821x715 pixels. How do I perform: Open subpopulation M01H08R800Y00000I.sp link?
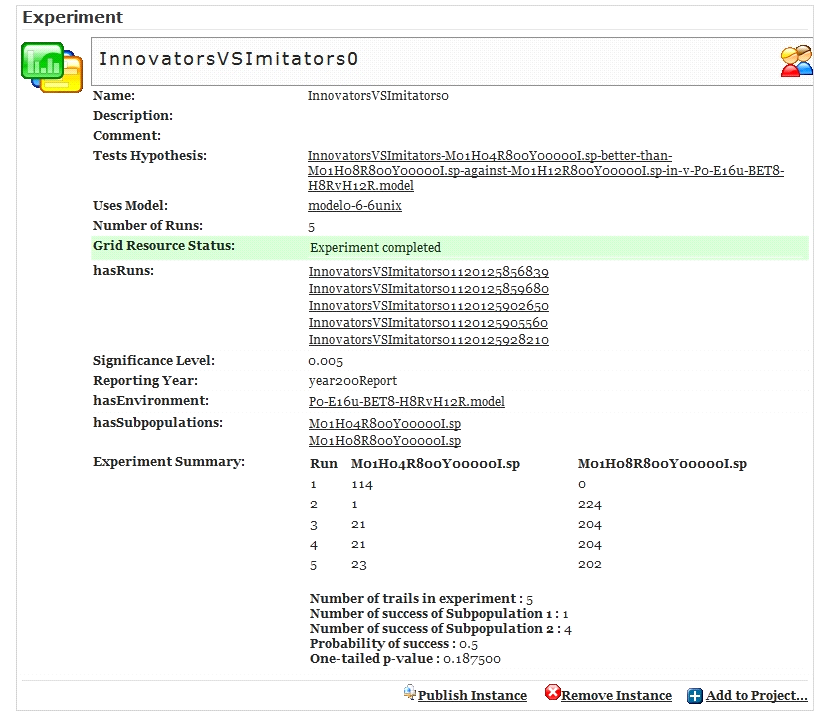[384, 441]
